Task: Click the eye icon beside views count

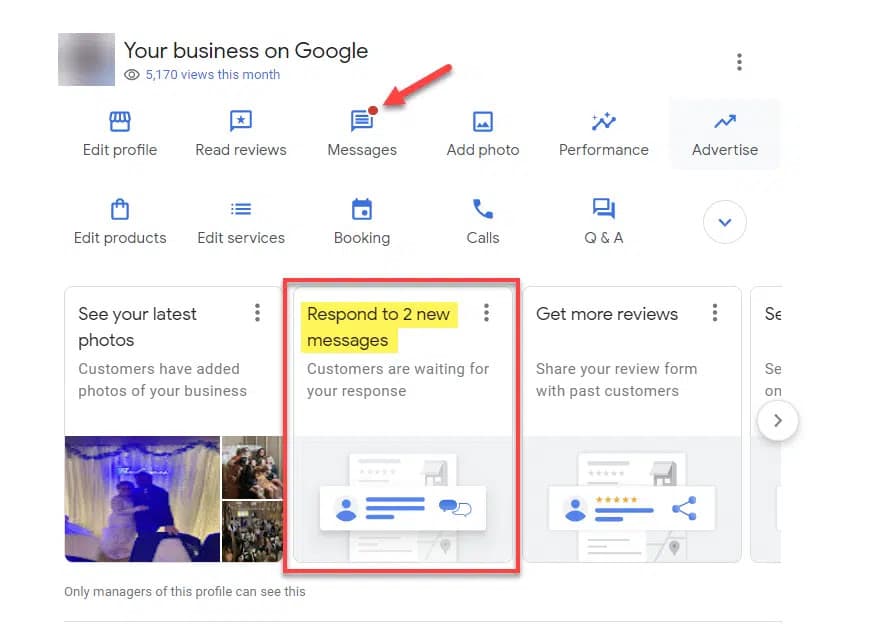Action: pos(131,75)
